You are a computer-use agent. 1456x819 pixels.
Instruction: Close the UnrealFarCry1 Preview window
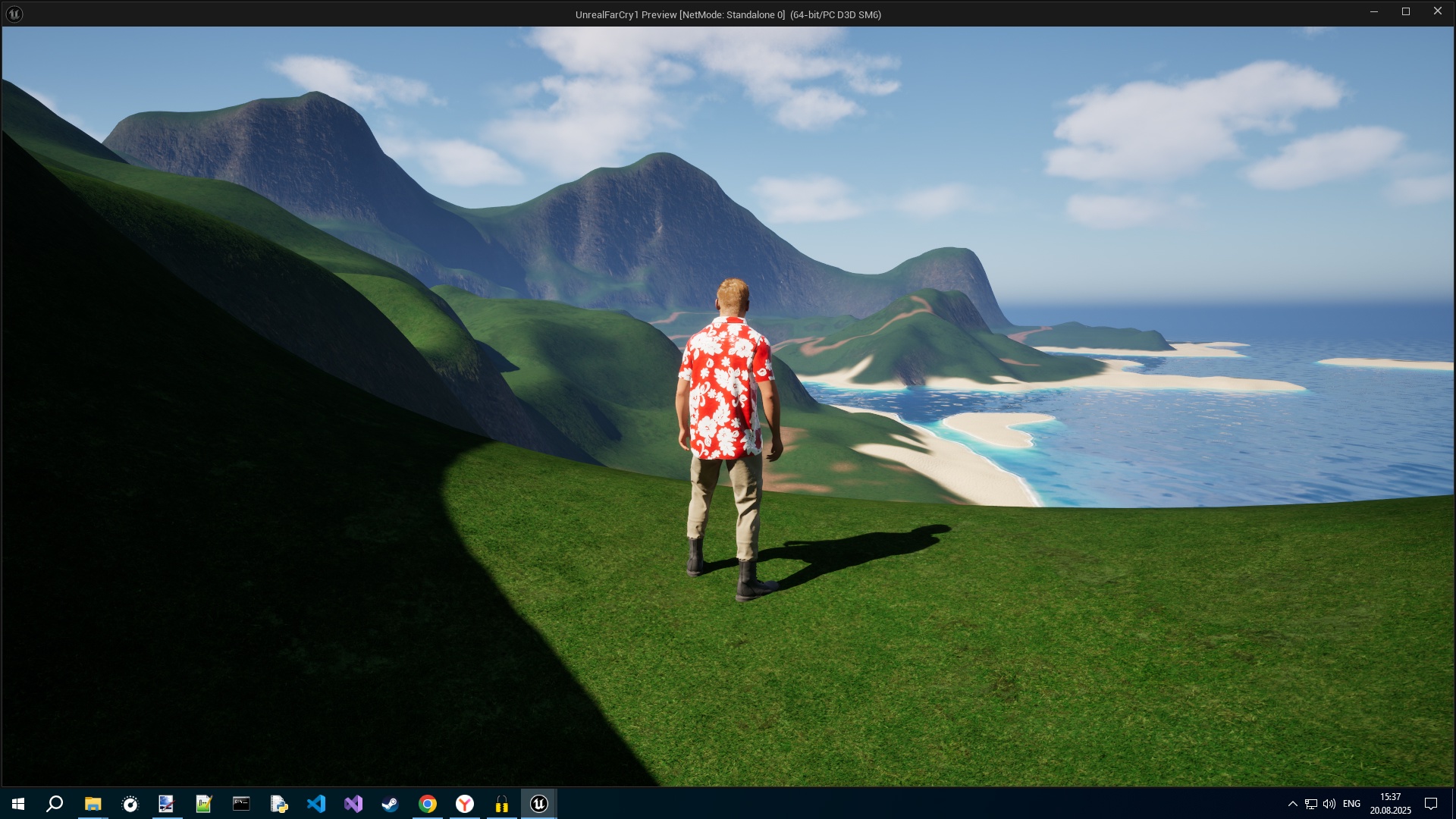(x=1437, y=11)
